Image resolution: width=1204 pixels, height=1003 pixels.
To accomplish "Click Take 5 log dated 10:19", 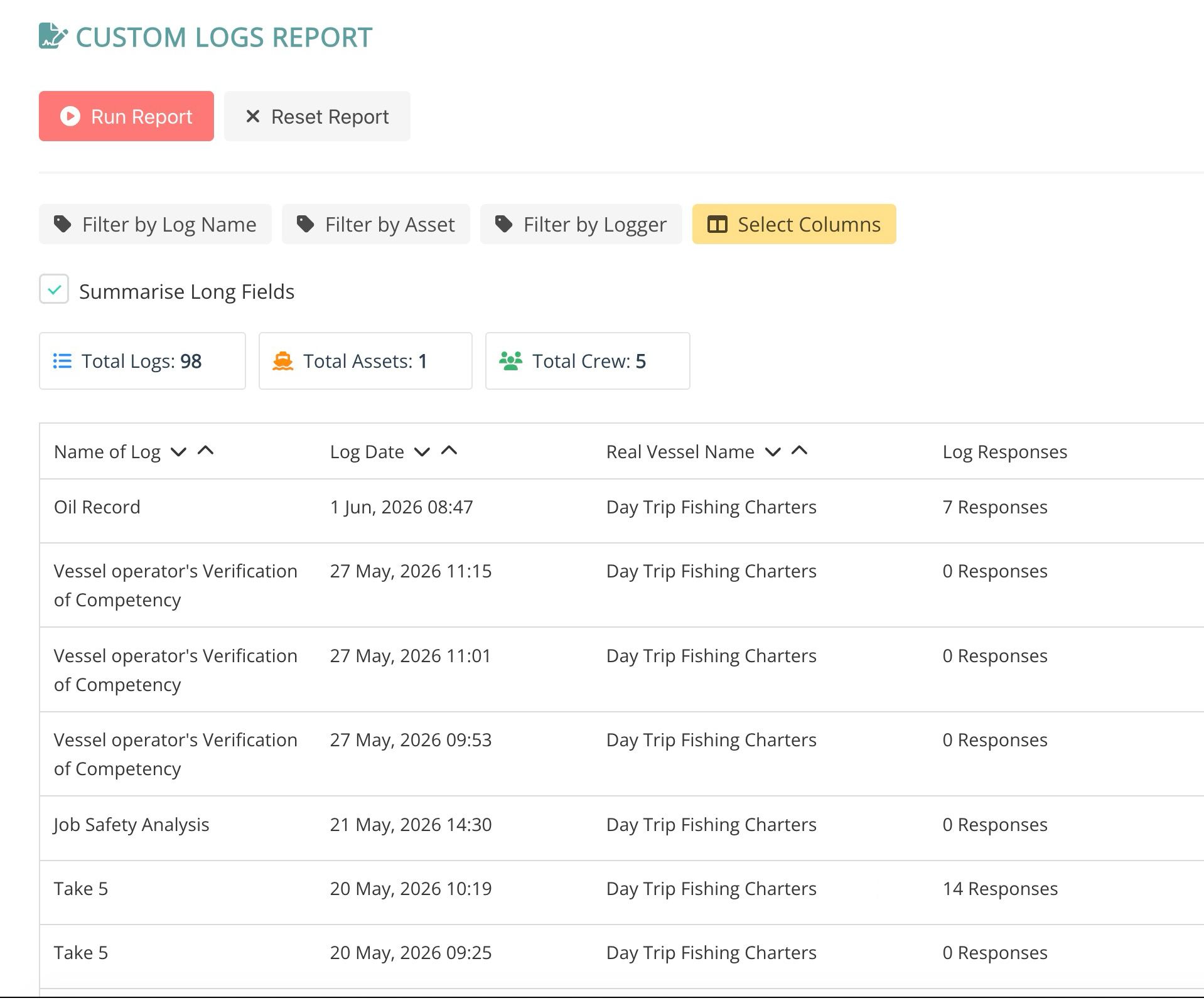I will (x=81, y=889).
